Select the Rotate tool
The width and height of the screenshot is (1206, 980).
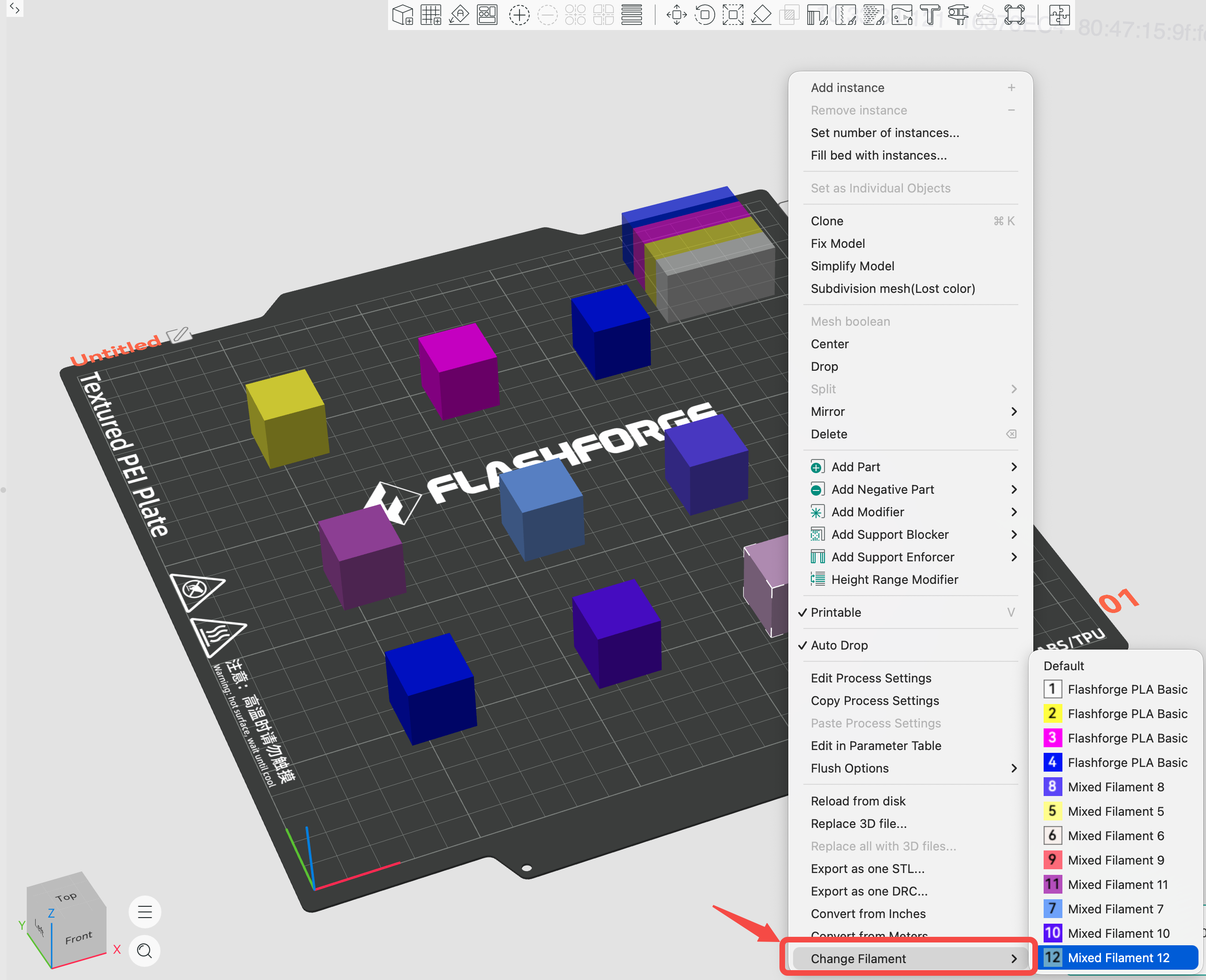click(x=704, y=15)
